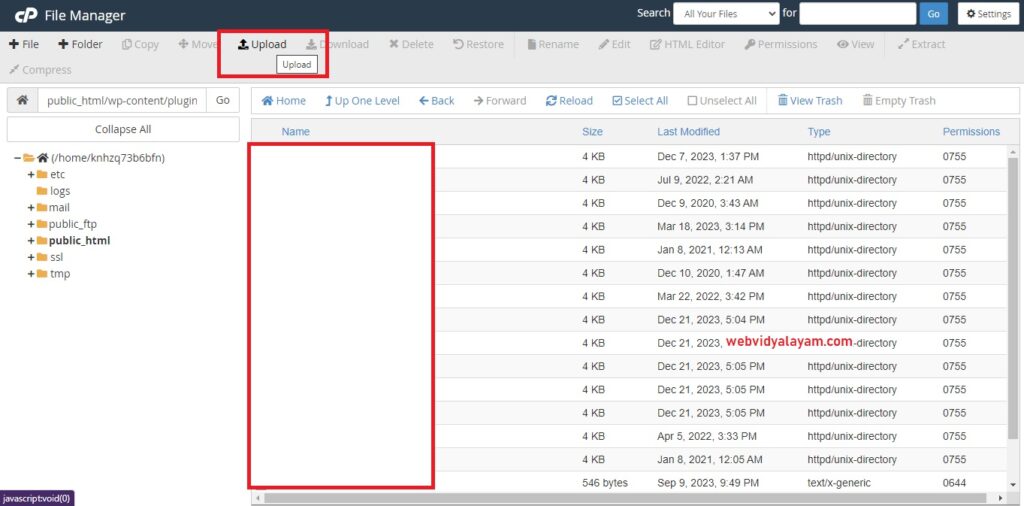Create a new file with + File

point(24,44)
